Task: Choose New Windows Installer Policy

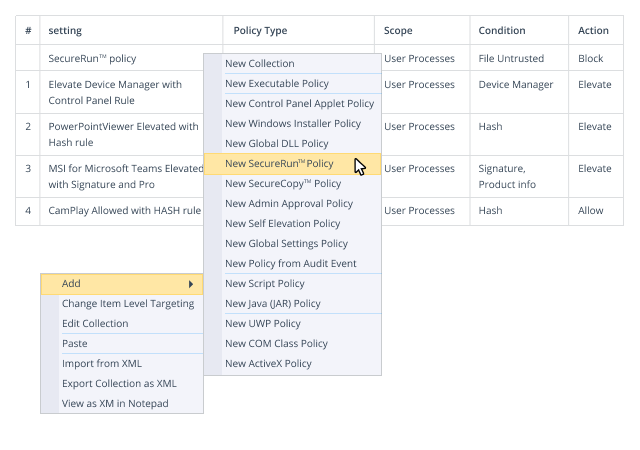Action: click(293, 124)
